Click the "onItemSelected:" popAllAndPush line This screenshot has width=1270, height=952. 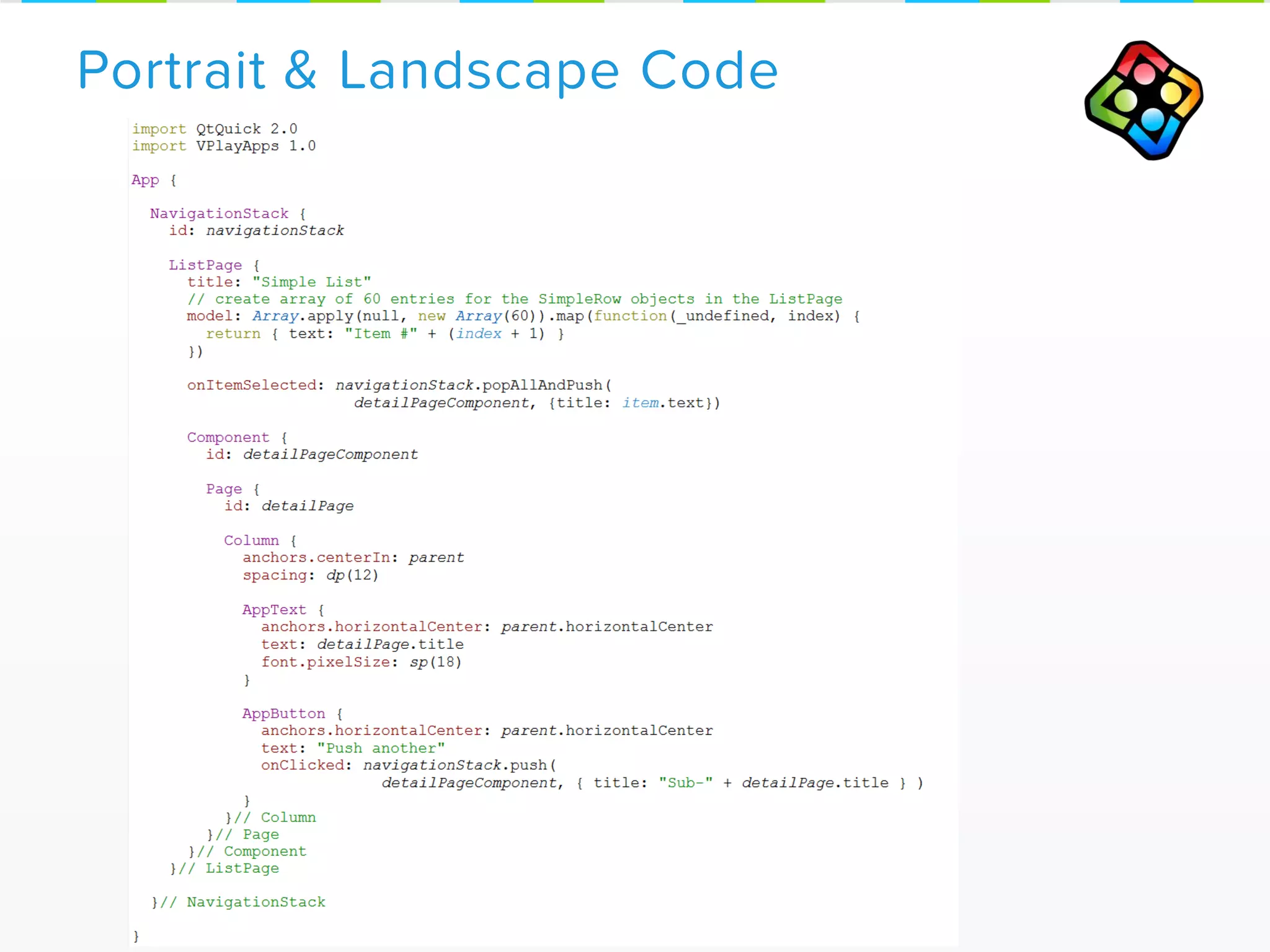(400, 386)
